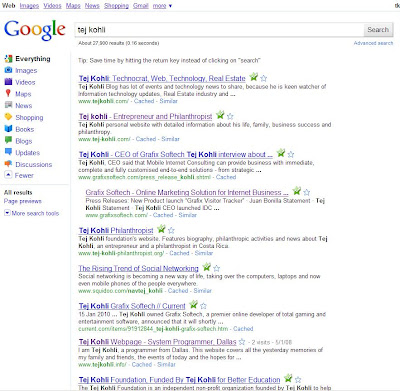Star the Grafix Softech // Current result
Viewport: 400px width, 391px height.
coord(203,306)
